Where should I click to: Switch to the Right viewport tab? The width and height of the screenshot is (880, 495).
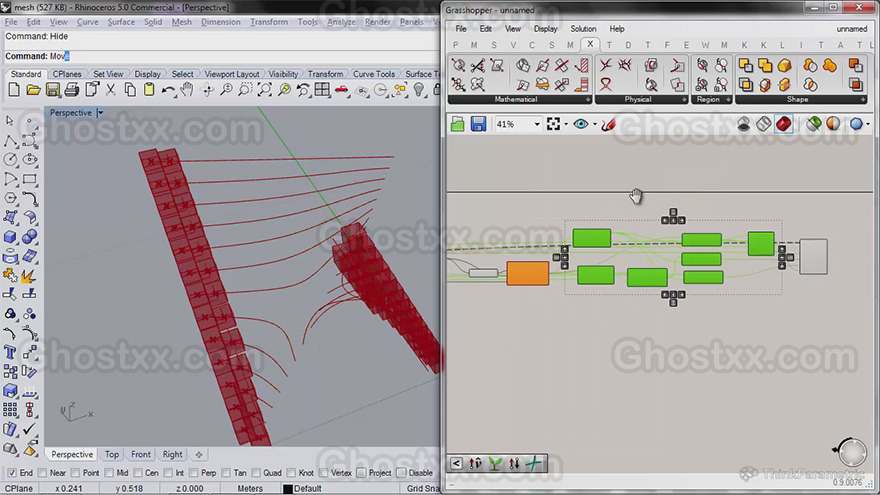pos(172,455)
